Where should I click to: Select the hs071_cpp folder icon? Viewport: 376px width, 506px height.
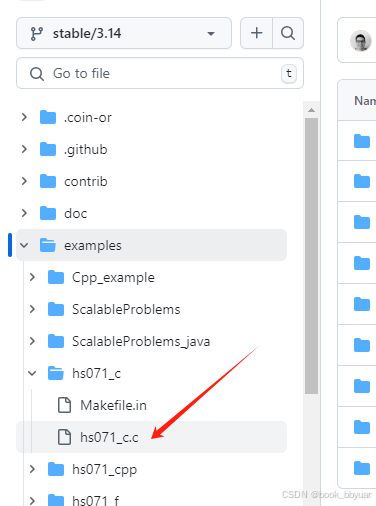56,469
